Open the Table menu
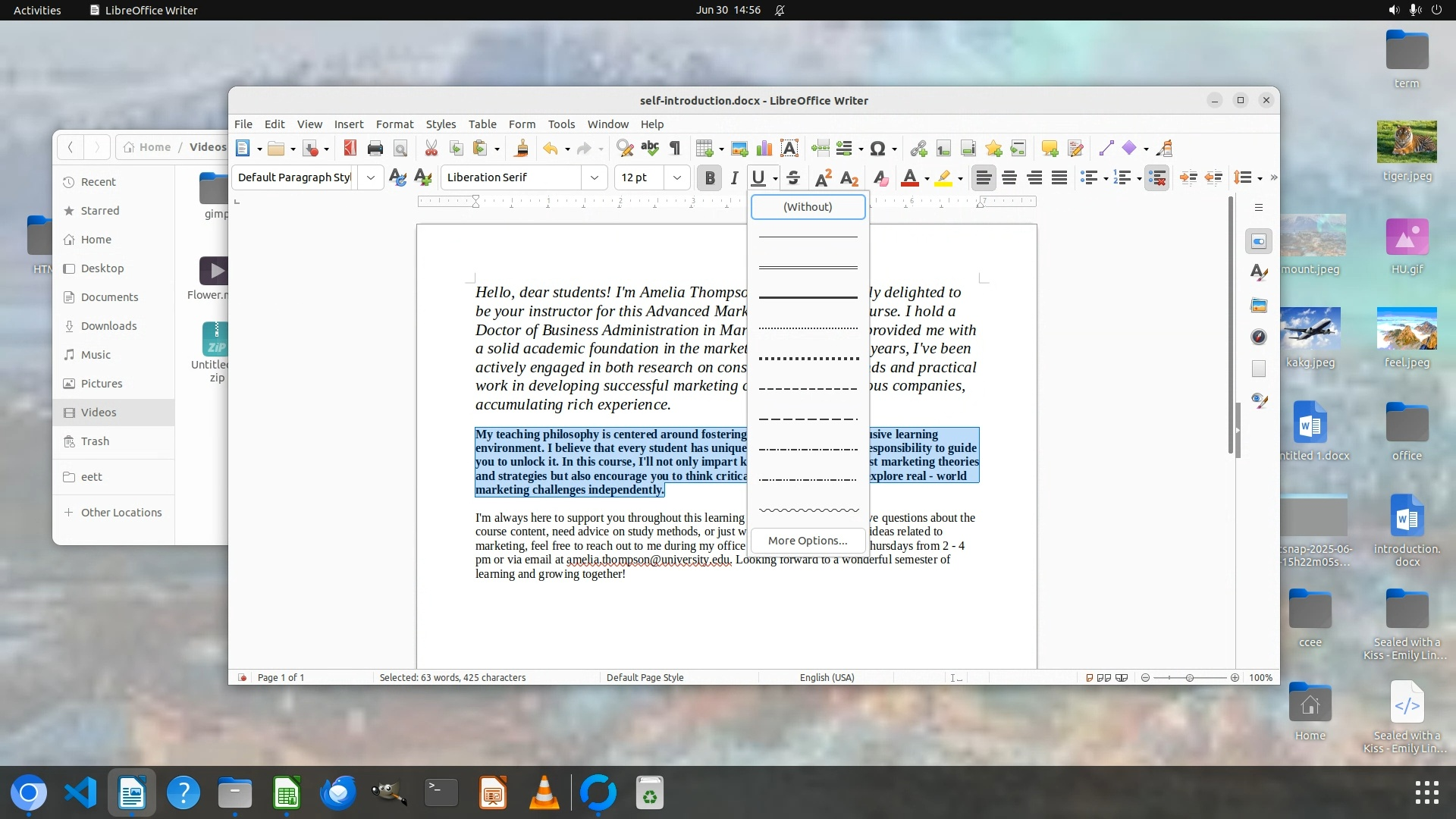This screenshot has width=1456, height=819. click(x=482, y=124)
